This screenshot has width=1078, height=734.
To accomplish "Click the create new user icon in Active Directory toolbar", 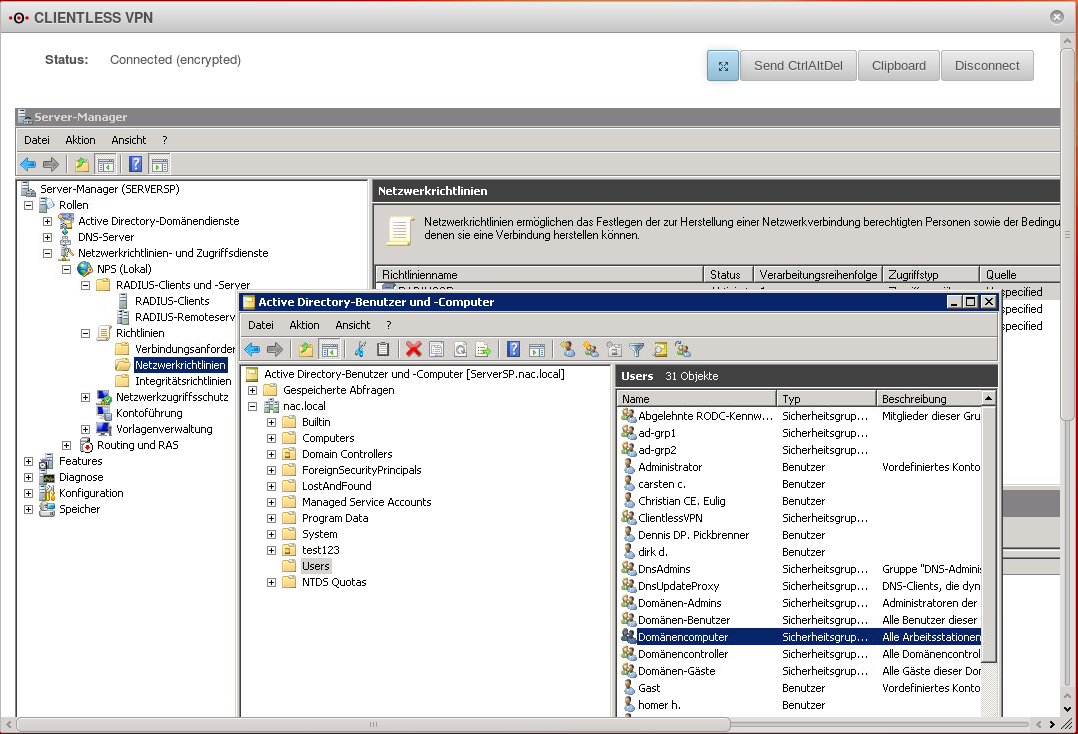I will coord(568,349).
